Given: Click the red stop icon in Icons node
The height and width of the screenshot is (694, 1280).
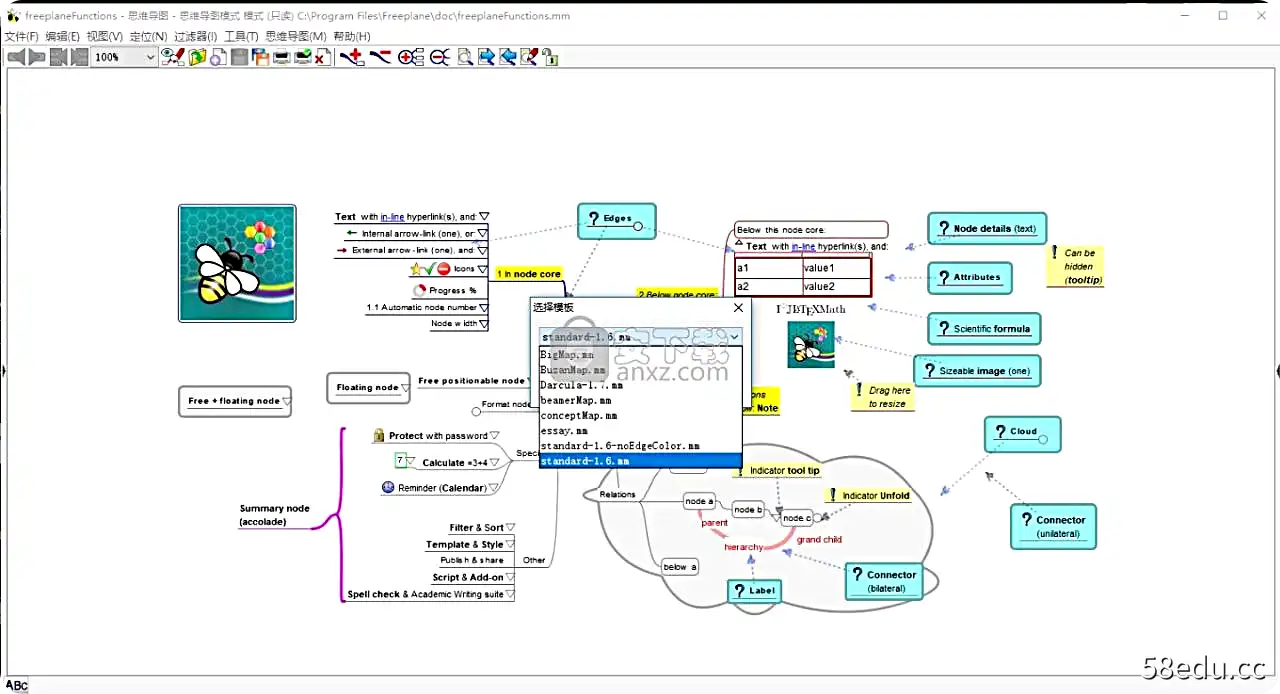Looking at the screenshot, I should coord(443,268).
